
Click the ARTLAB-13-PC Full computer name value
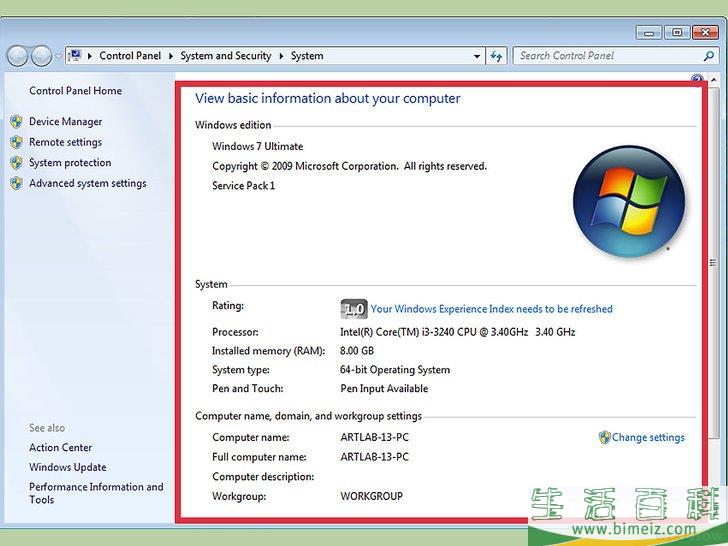click(x=375, y=457)
